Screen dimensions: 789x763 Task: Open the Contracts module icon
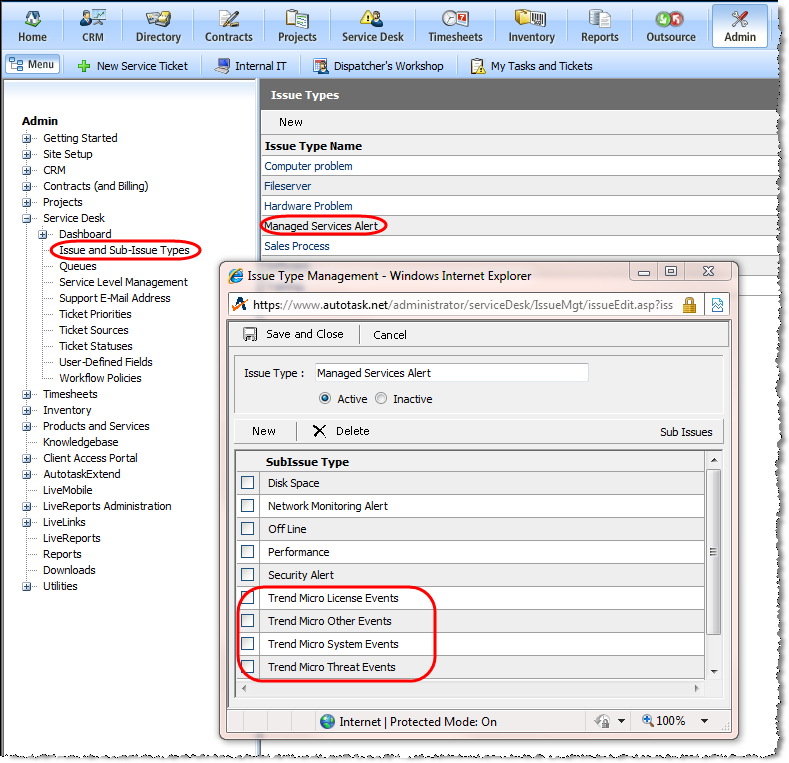point(229,19)
